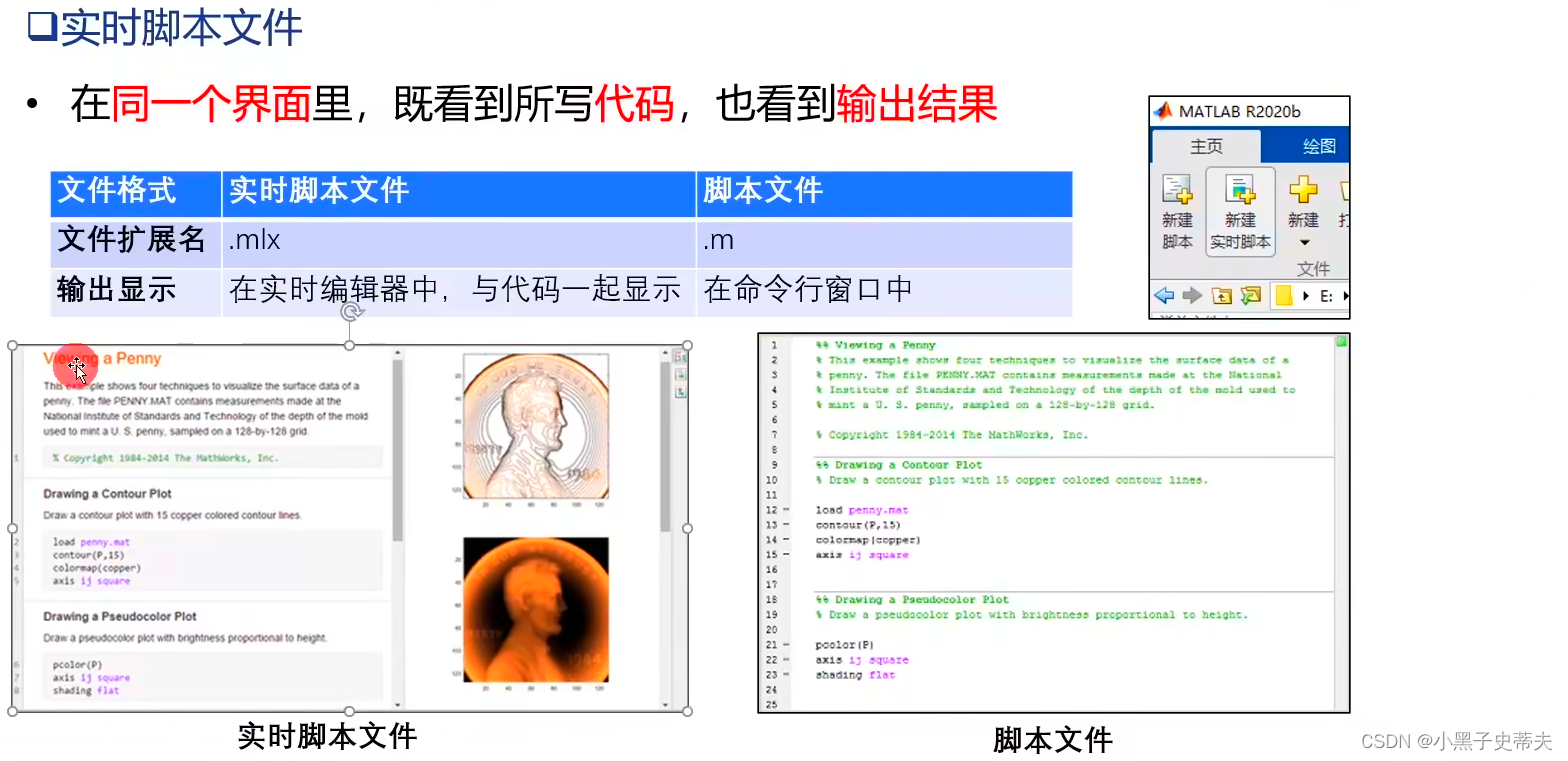Click the red text '同一个界面' in bullet
1568x761 pixels.
[212, 103]
